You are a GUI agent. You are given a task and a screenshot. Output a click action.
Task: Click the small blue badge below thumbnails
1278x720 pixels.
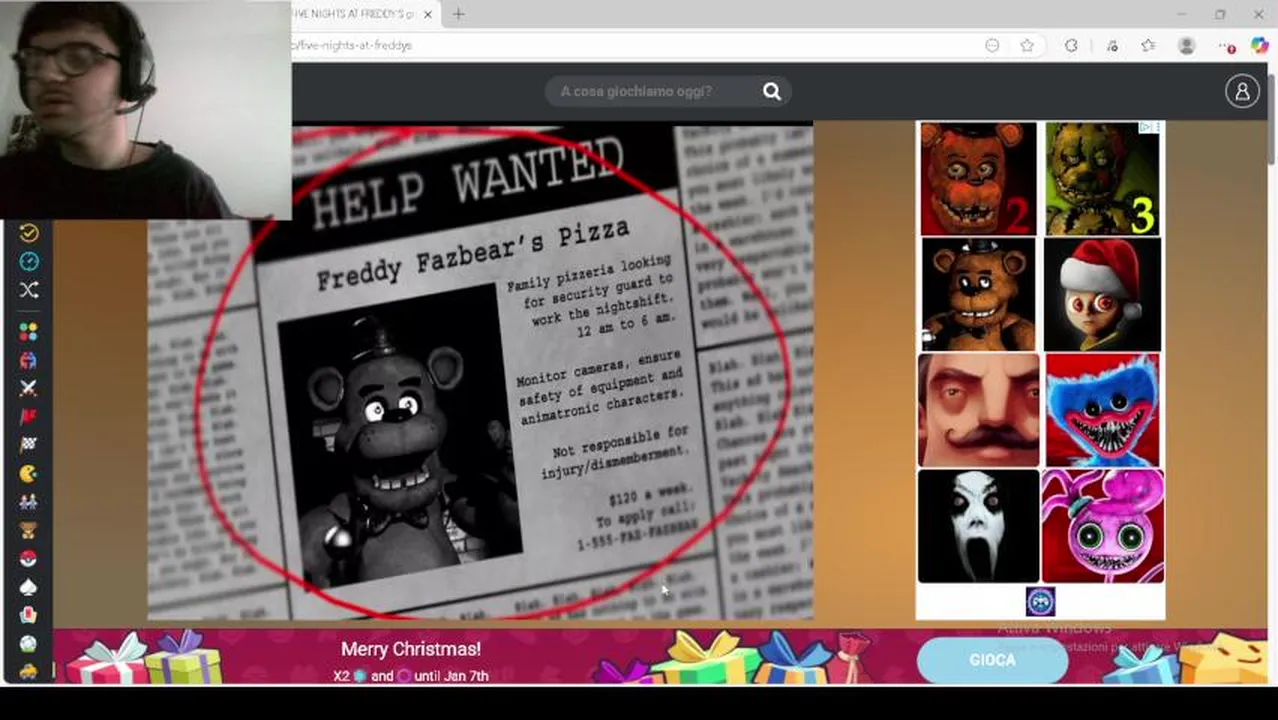click(1040, 601)
